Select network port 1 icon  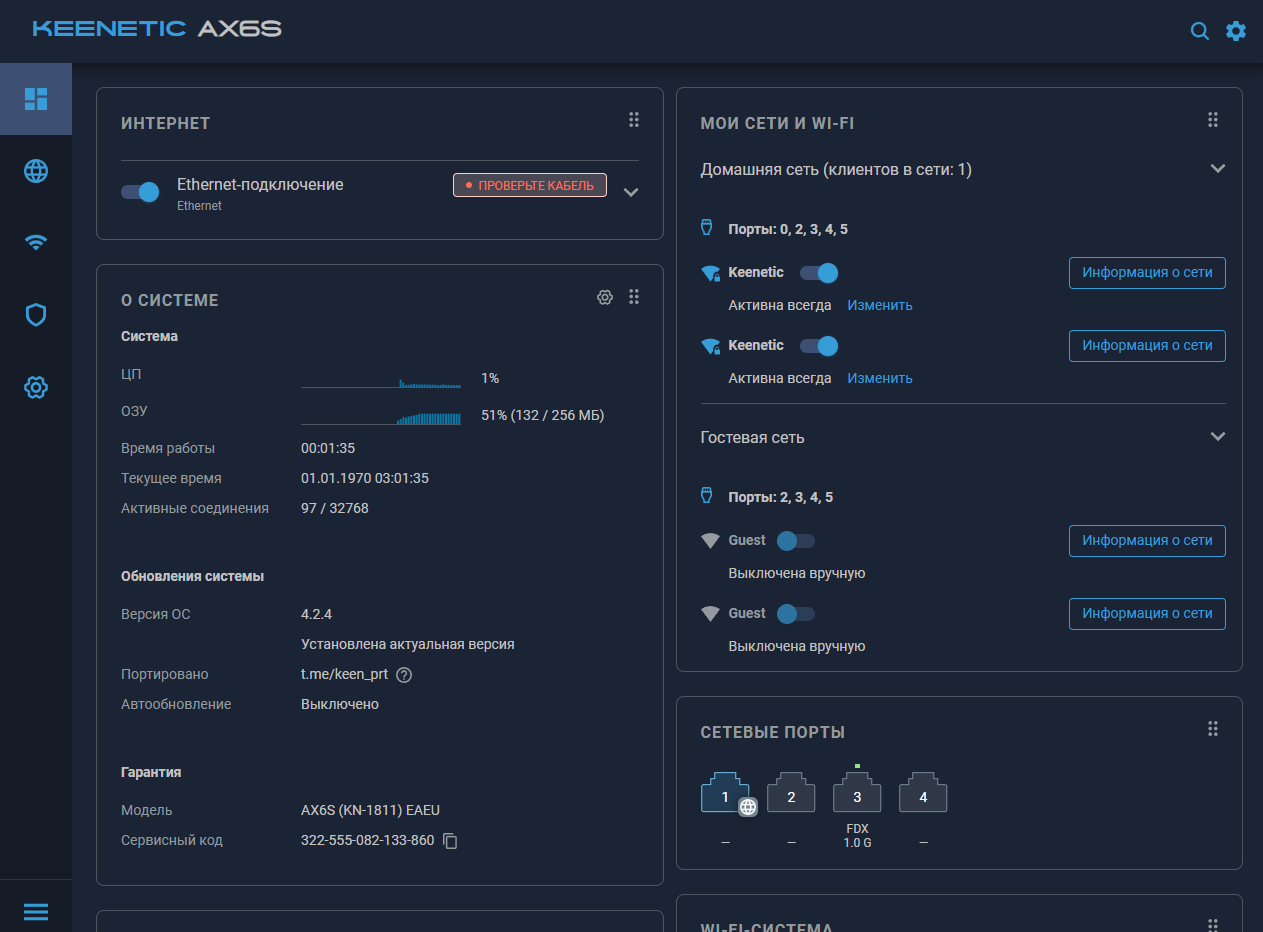click(725, 793)
